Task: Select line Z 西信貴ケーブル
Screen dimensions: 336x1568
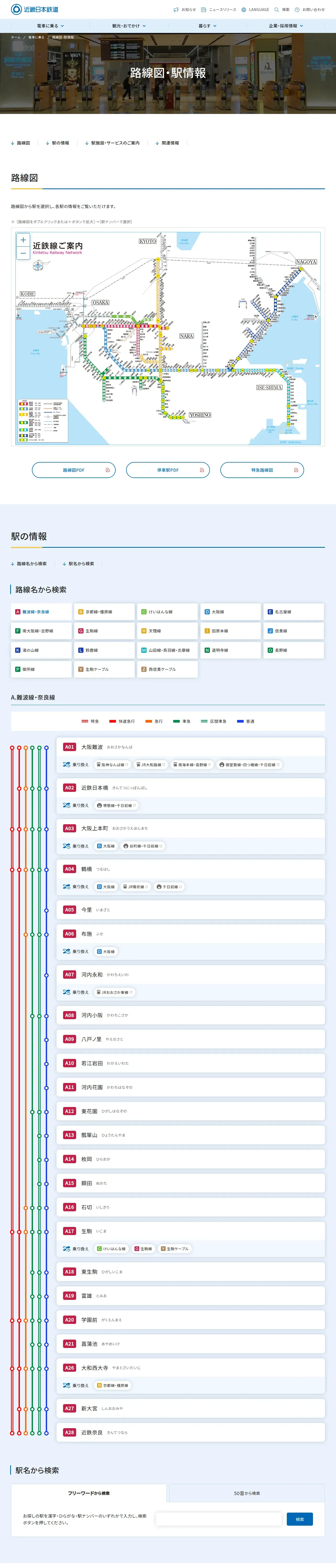Action: tap(167, 670)
